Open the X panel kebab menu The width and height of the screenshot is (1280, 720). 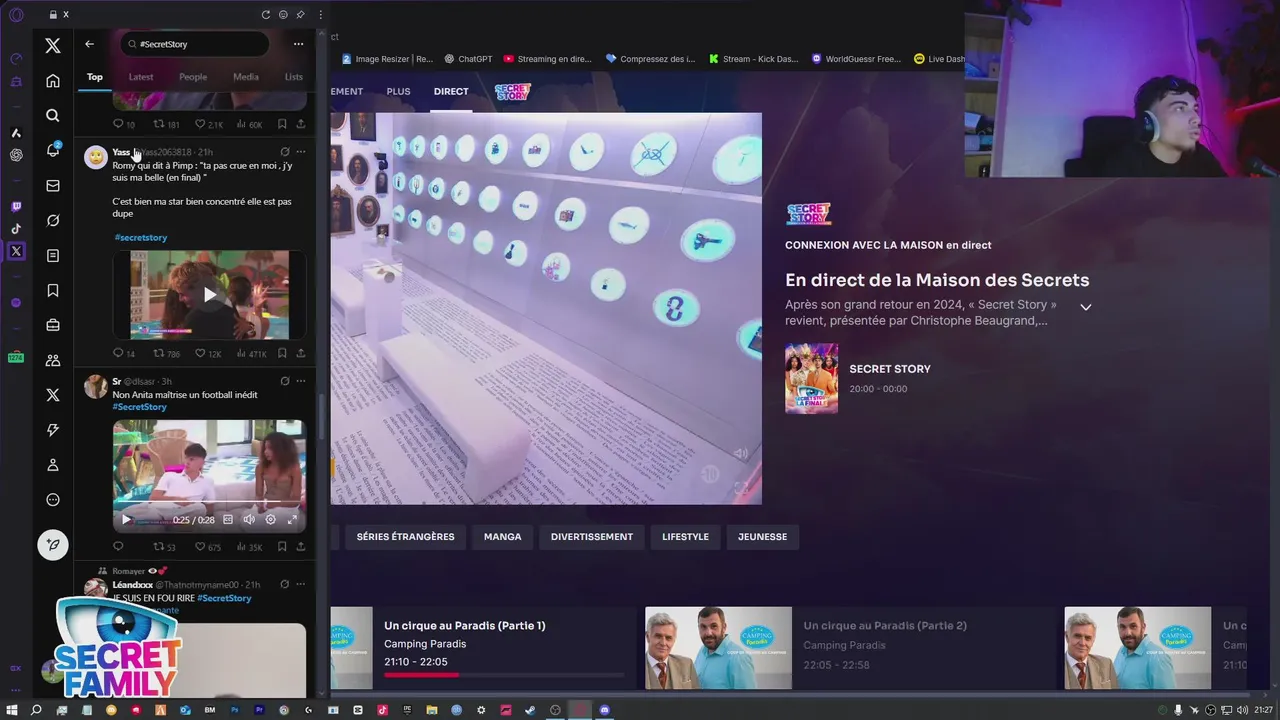320,15
